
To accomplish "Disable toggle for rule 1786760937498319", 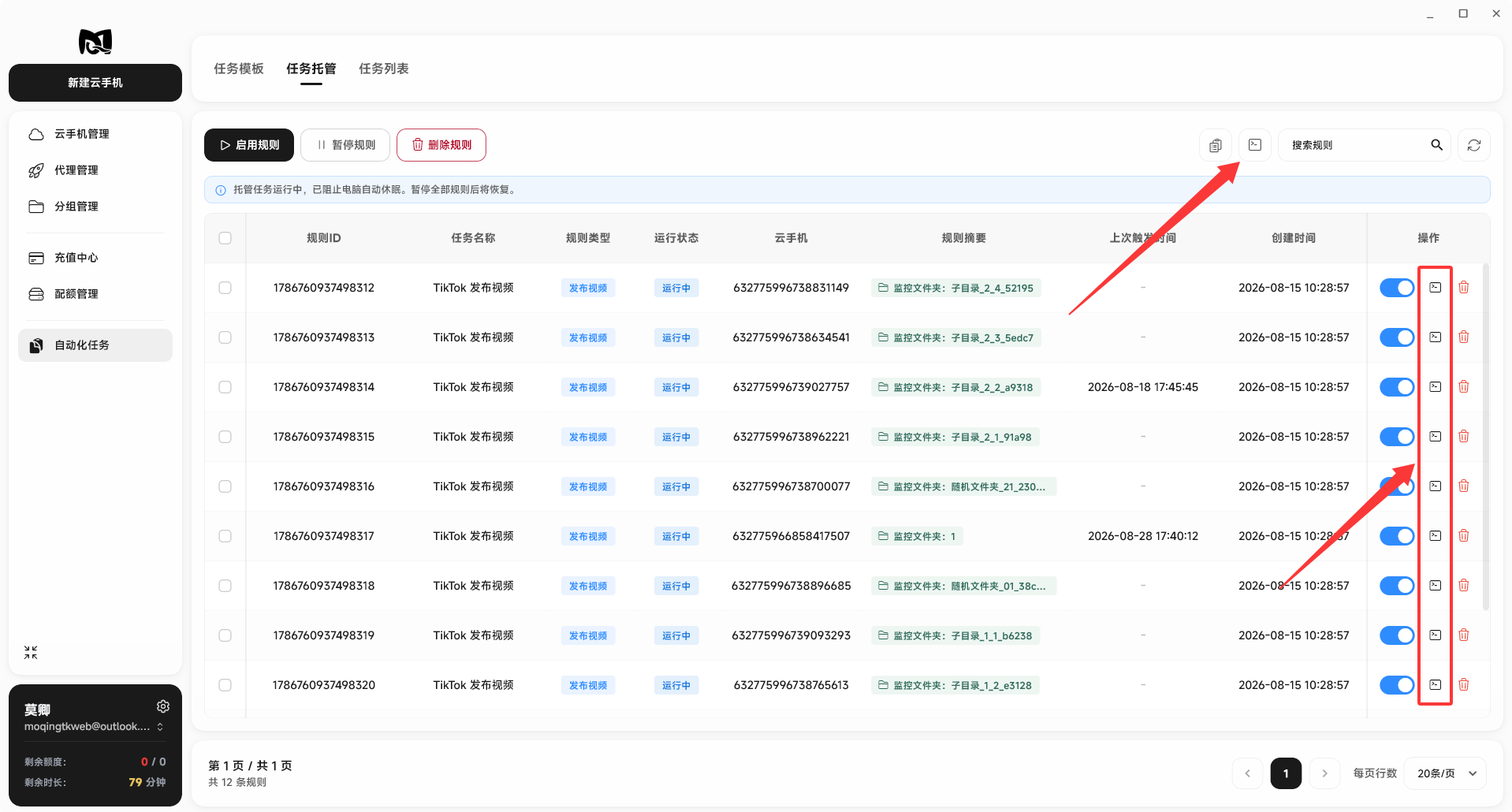I will [1397, 635].
